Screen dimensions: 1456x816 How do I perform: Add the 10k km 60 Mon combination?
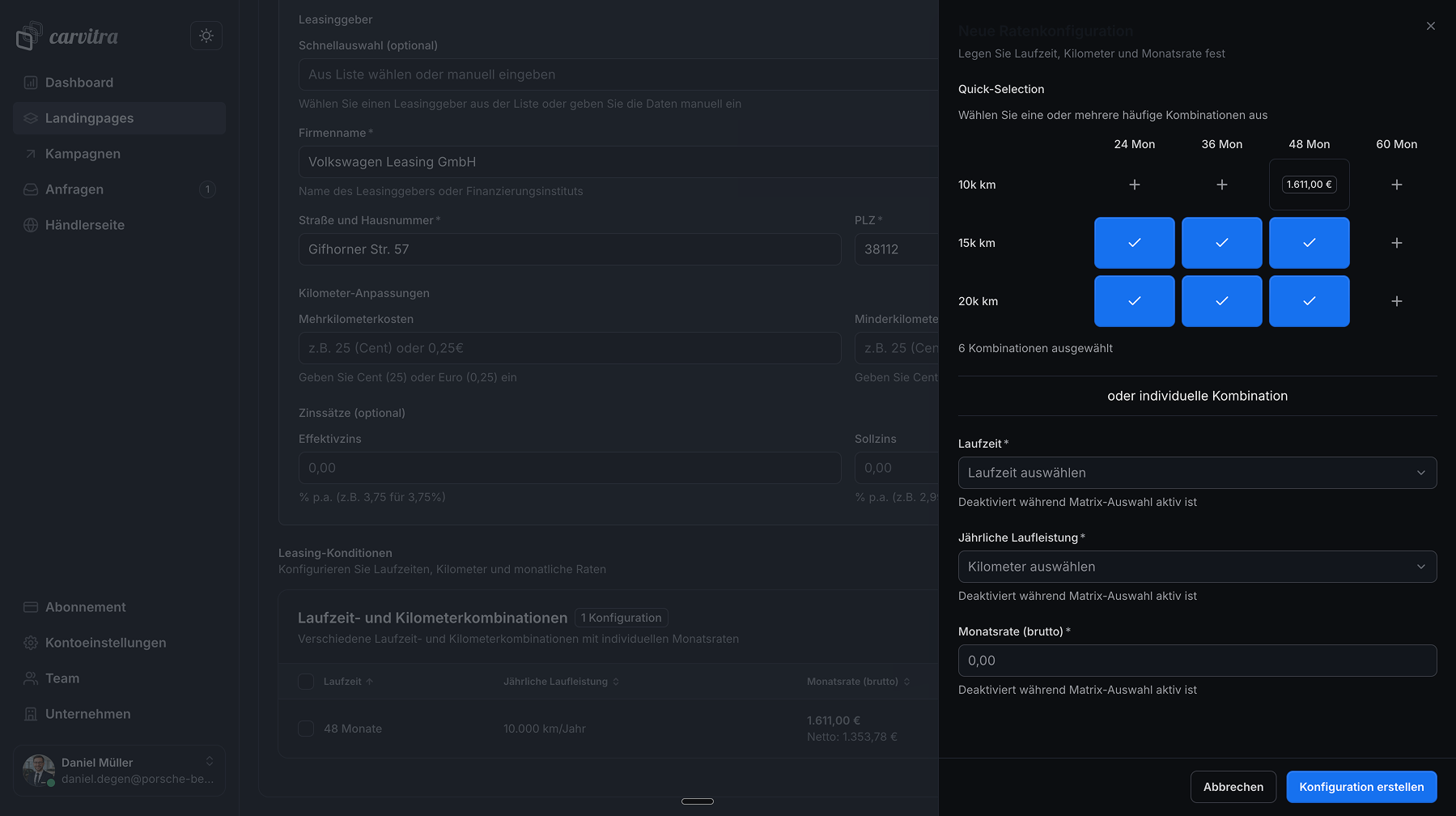coord(1396,185)
